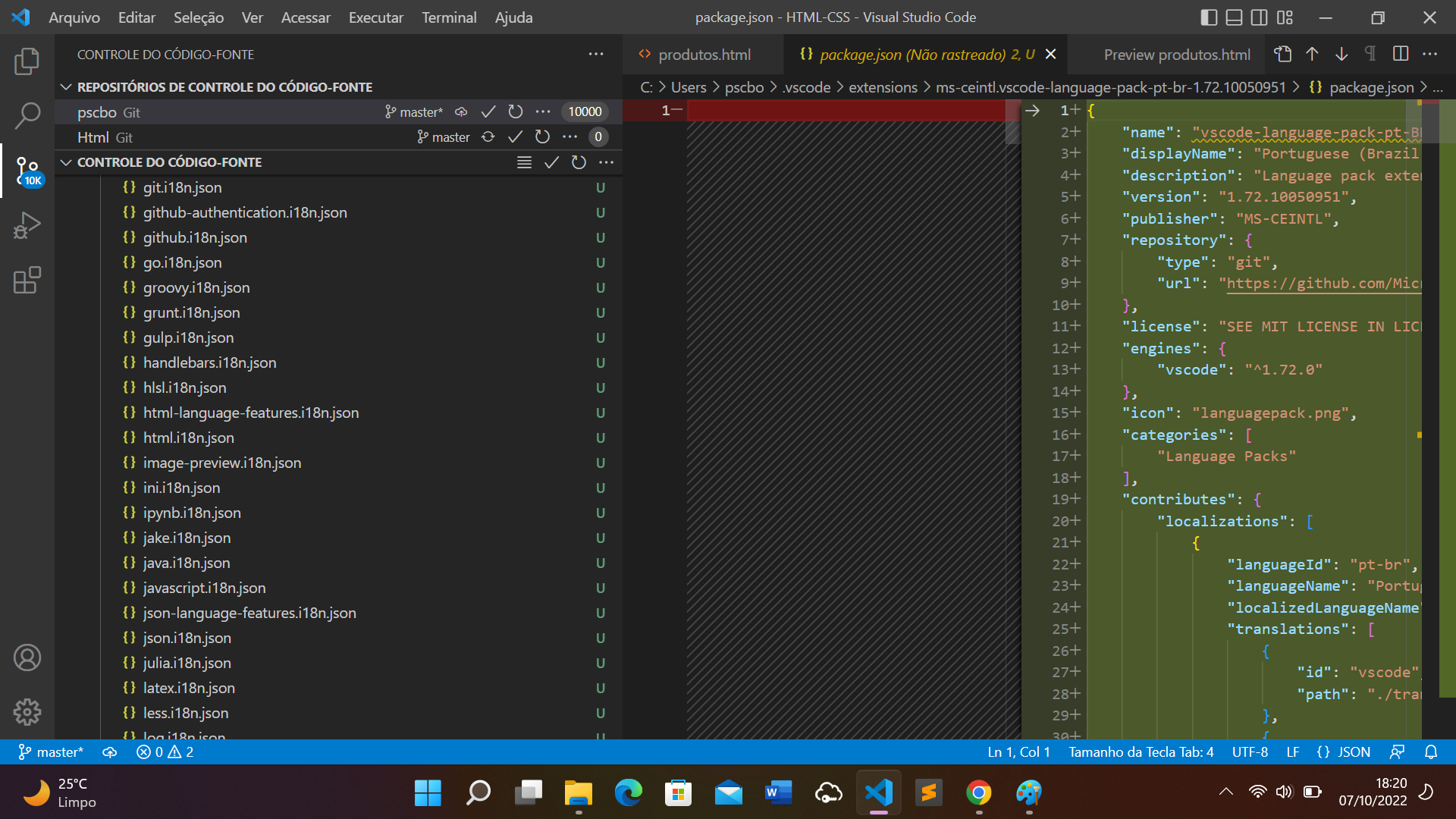1456x819 pixels.
Task: Publish to cloud from status bar
Action: click(x=110, y=752)
